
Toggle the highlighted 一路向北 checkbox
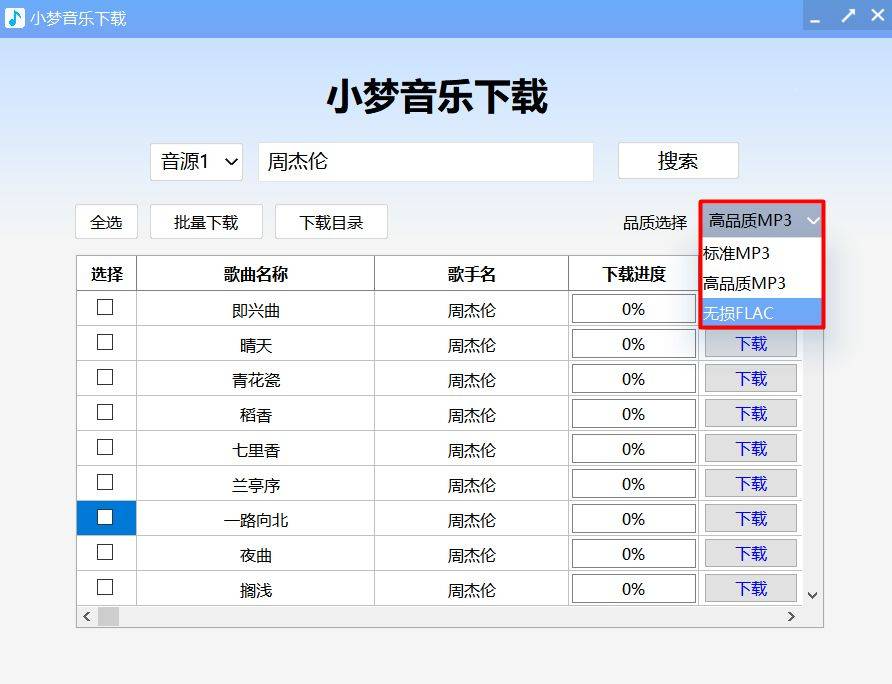point(106,517)
